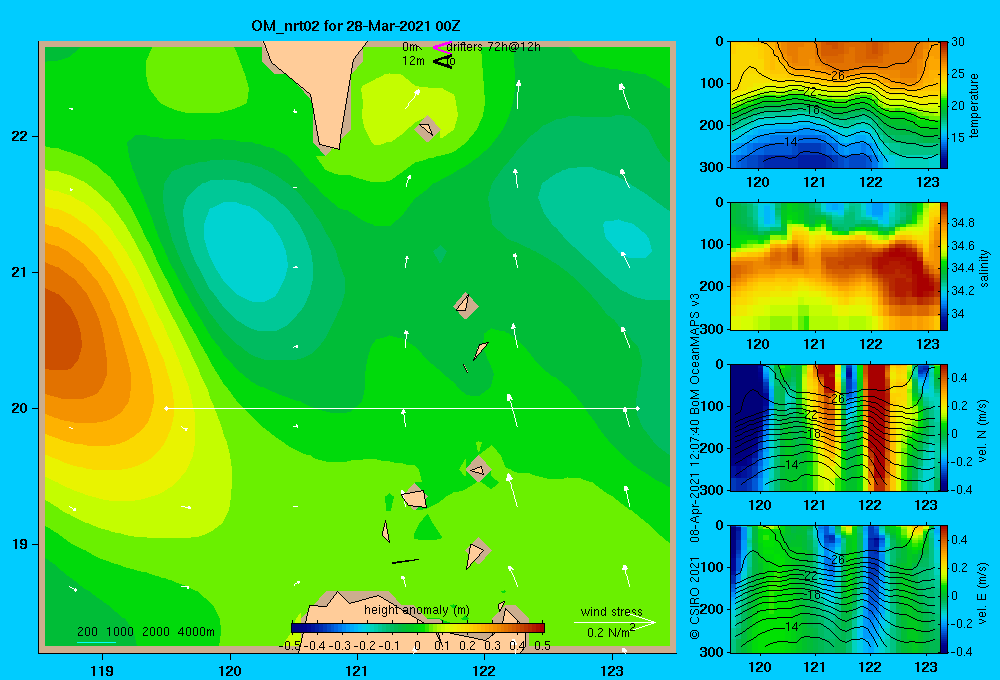Click the vel. N color bar
The width and height of the screenshot is (1000, 680).
point(944,427)
